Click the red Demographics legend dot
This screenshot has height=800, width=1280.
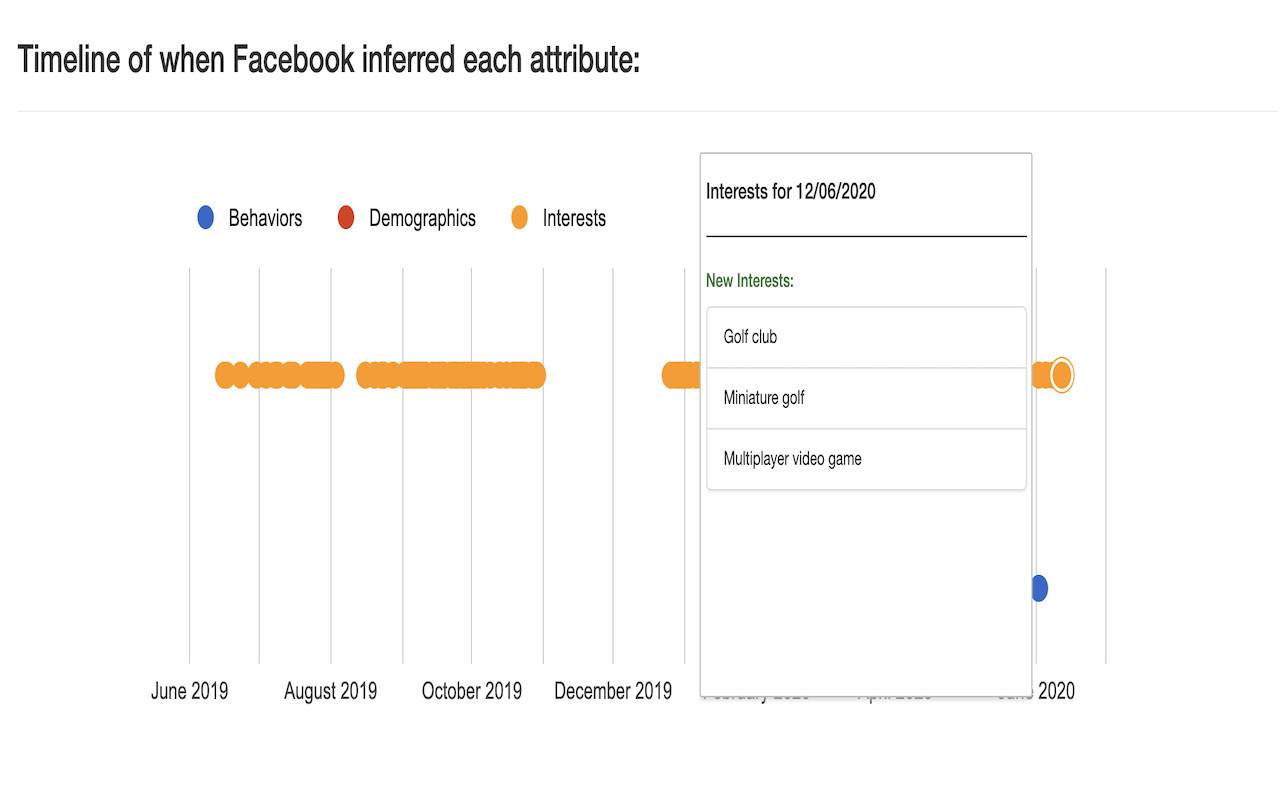coord(346,218)
